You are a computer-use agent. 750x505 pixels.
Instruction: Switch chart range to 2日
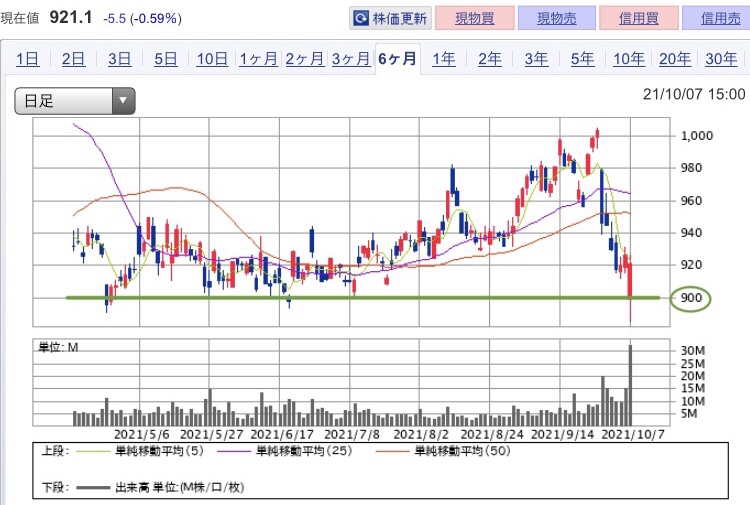coord(73,59)
